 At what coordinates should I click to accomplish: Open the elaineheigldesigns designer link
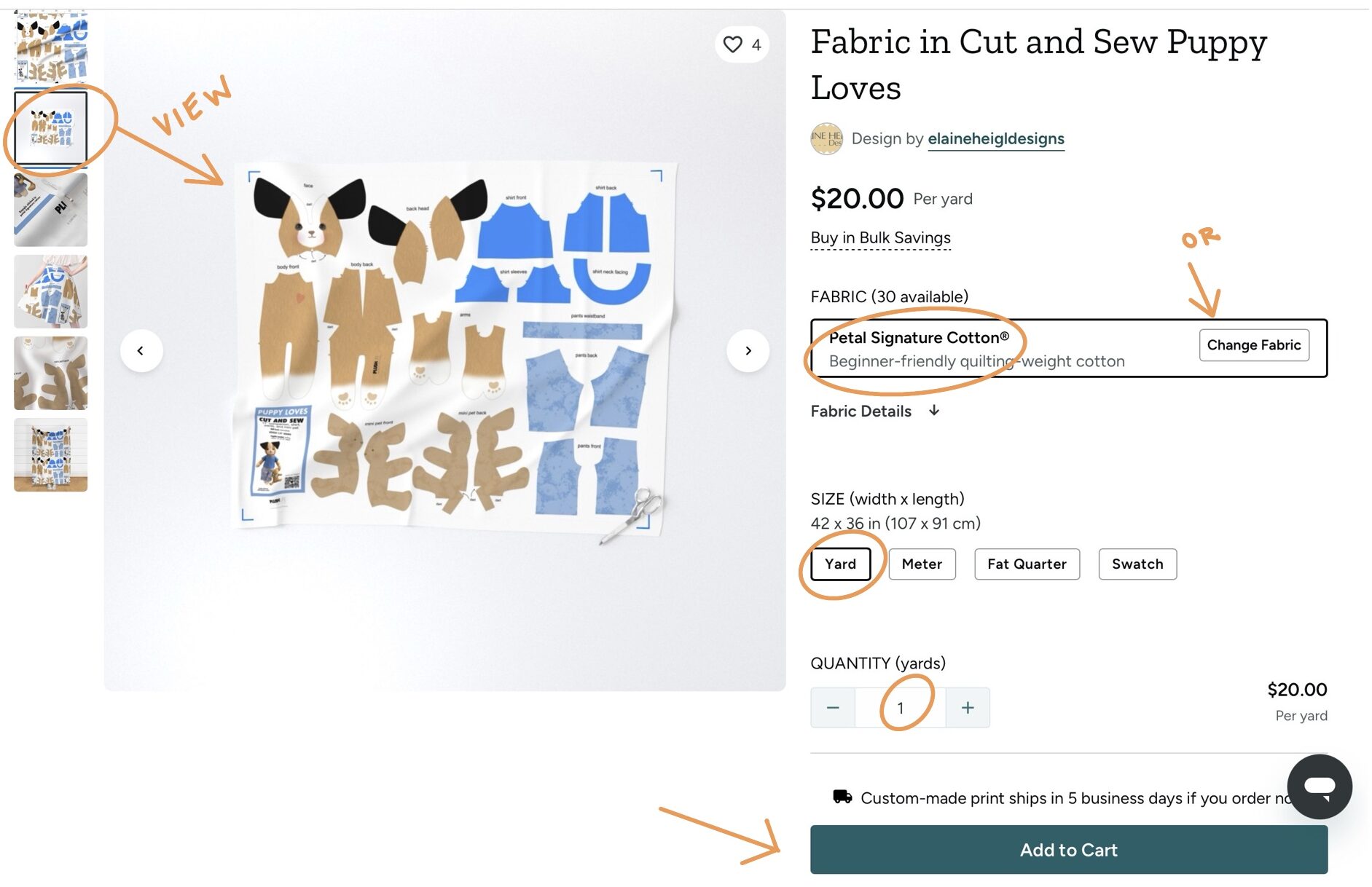(995, 138)
